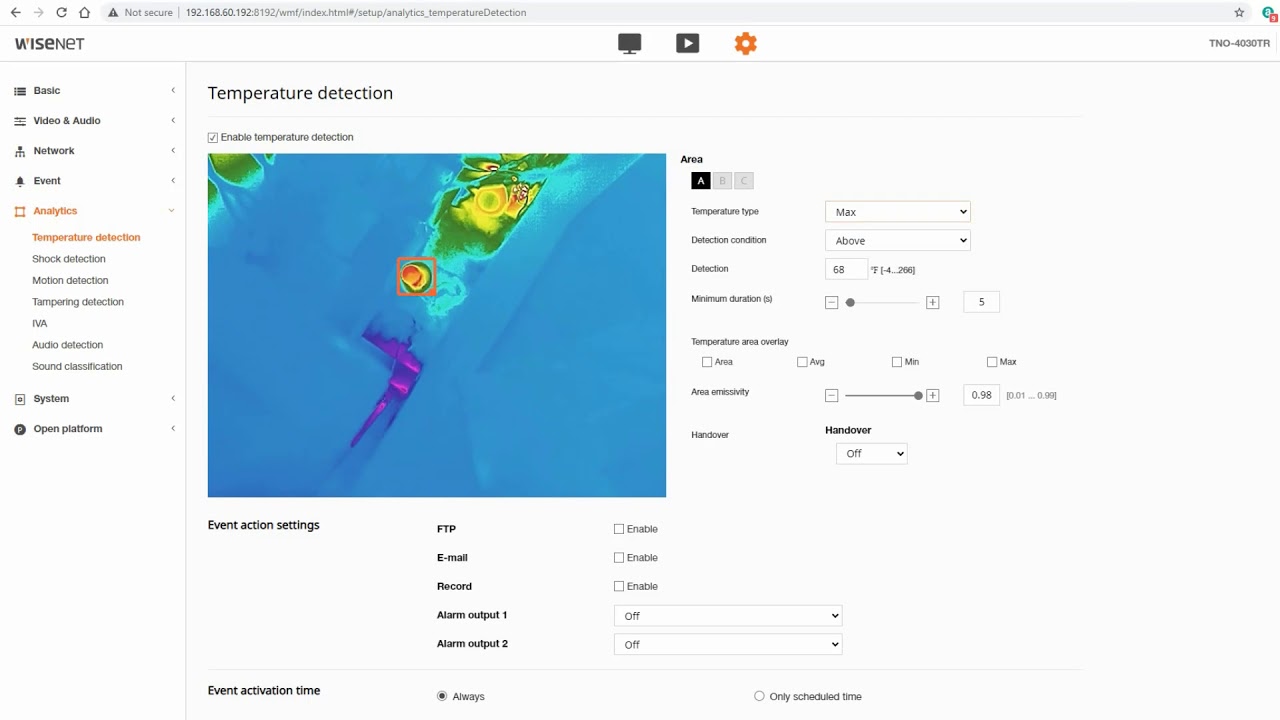Click the Area emissivity value field
The width and height of the screenshot is (1280, 720).
click(x=981, y=395)
